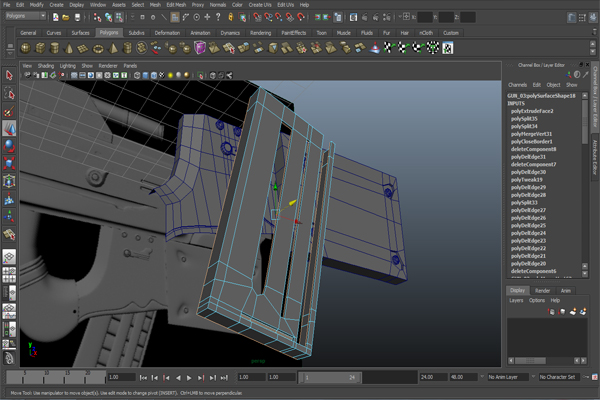Switch to four view layout
Image resolution: width=600 pixels, height=400 pixels.
[x=9, y=275]
